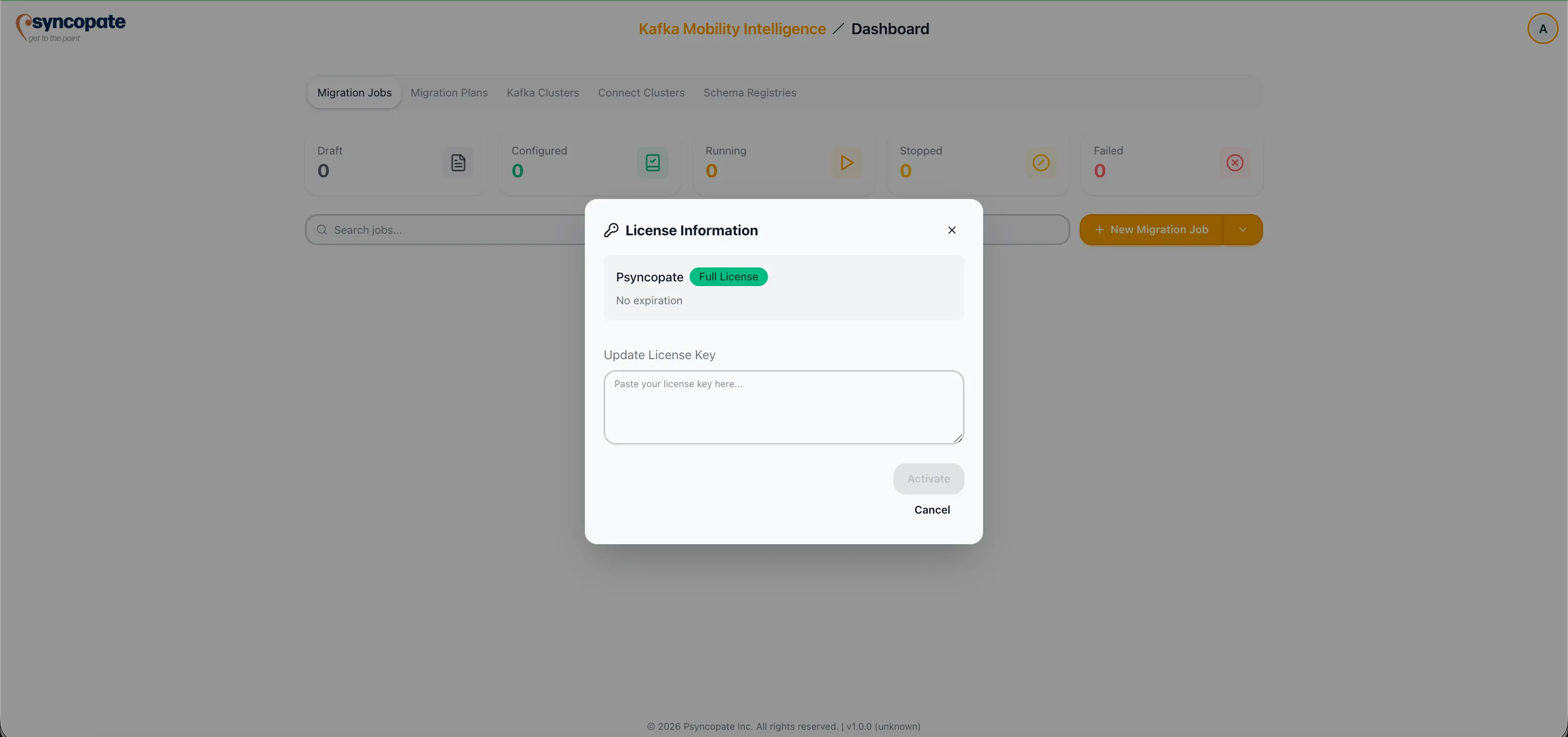Click the Stopped ban icon
The image size is (1568, 737).
click(1041, 163)
